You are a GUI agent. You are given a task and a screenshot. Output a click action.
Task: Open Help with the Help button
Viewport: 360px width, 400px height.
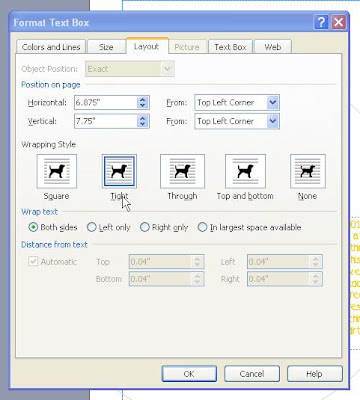coord(314,374)
